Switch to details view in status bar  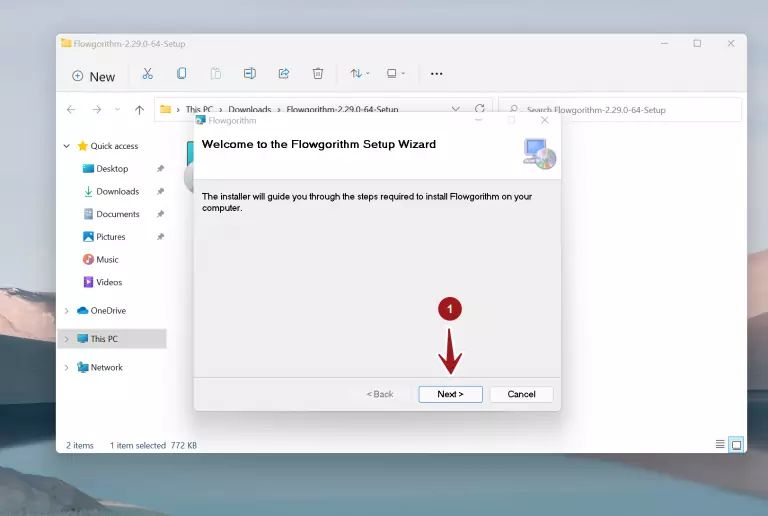point(720,444)
